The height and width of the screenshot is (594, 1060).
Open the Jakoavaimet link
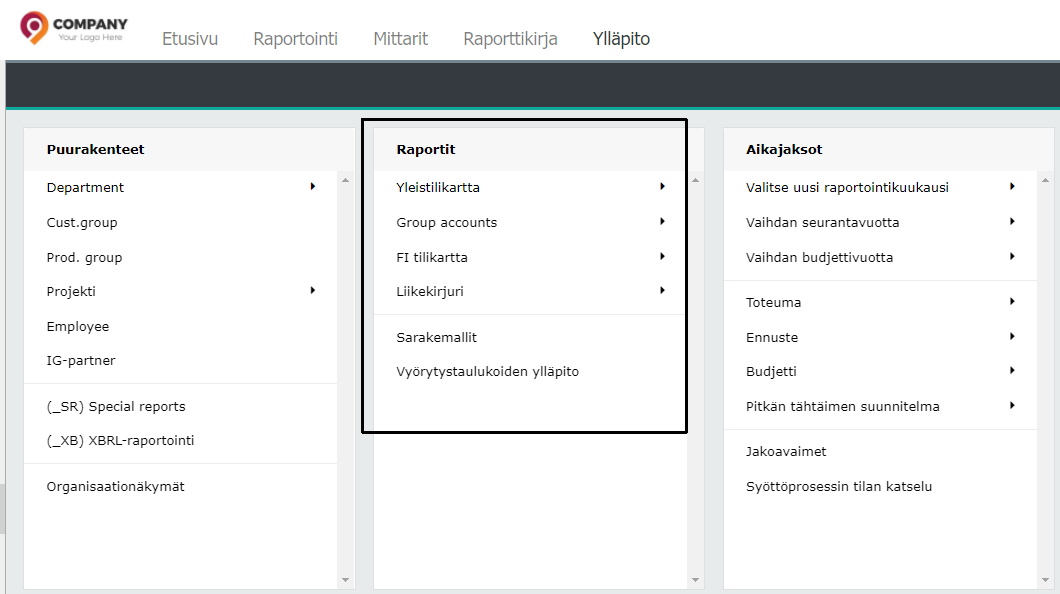(x=786, y=452)
